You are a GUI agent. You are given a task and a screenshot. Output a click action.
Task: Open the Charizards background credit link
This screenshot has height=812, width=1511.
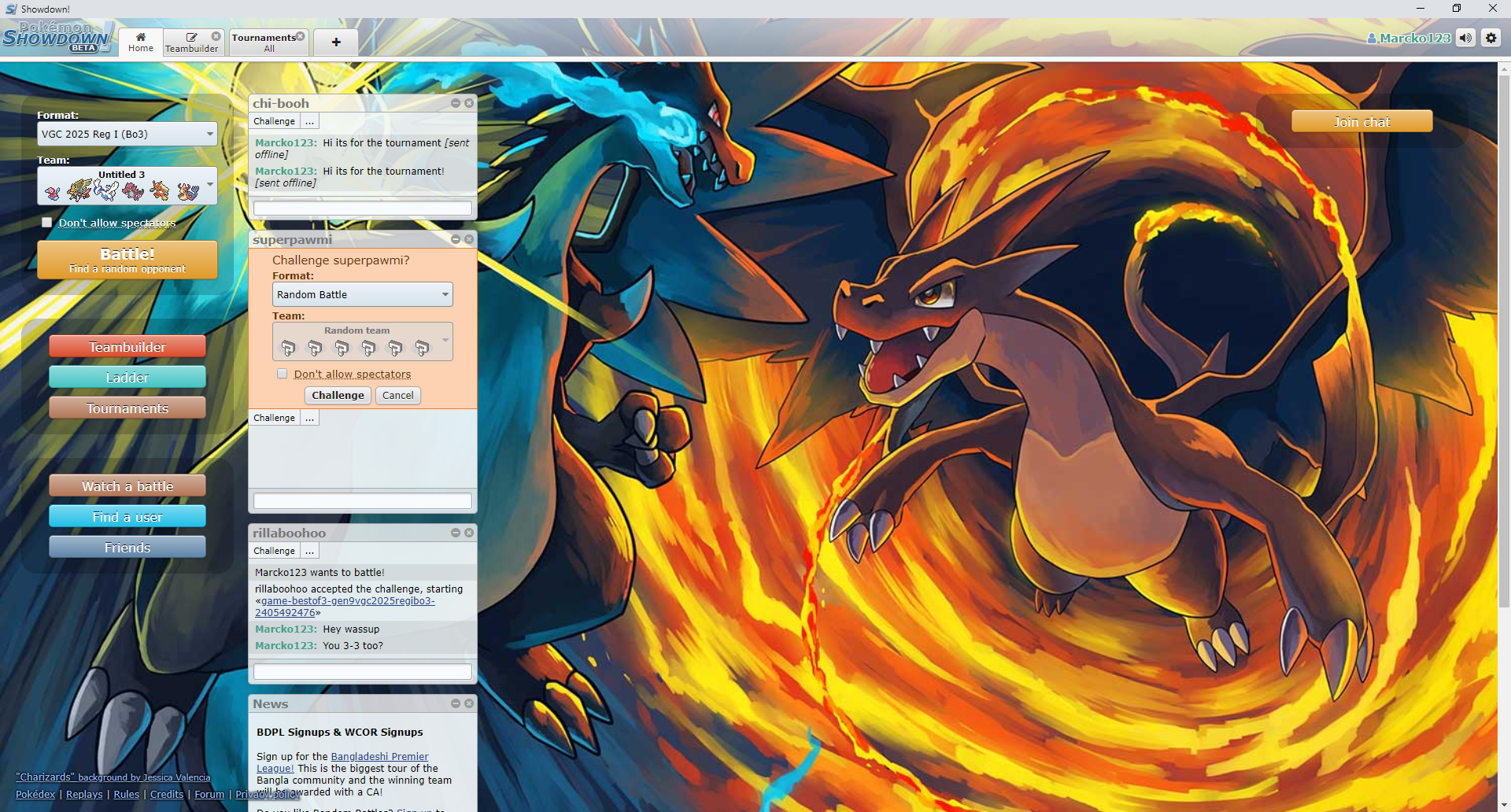tap(113, 777)
